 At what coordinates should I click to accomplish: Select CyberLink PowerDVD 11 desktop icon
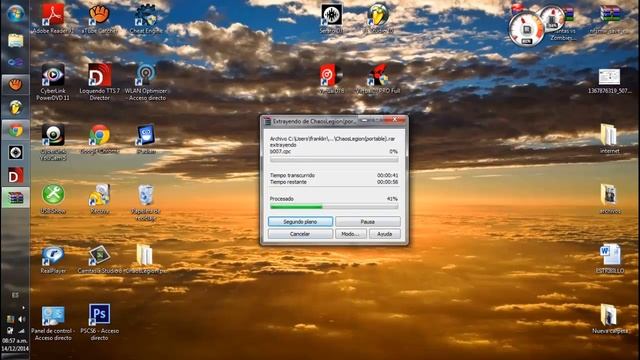click(x=53, y=82)
